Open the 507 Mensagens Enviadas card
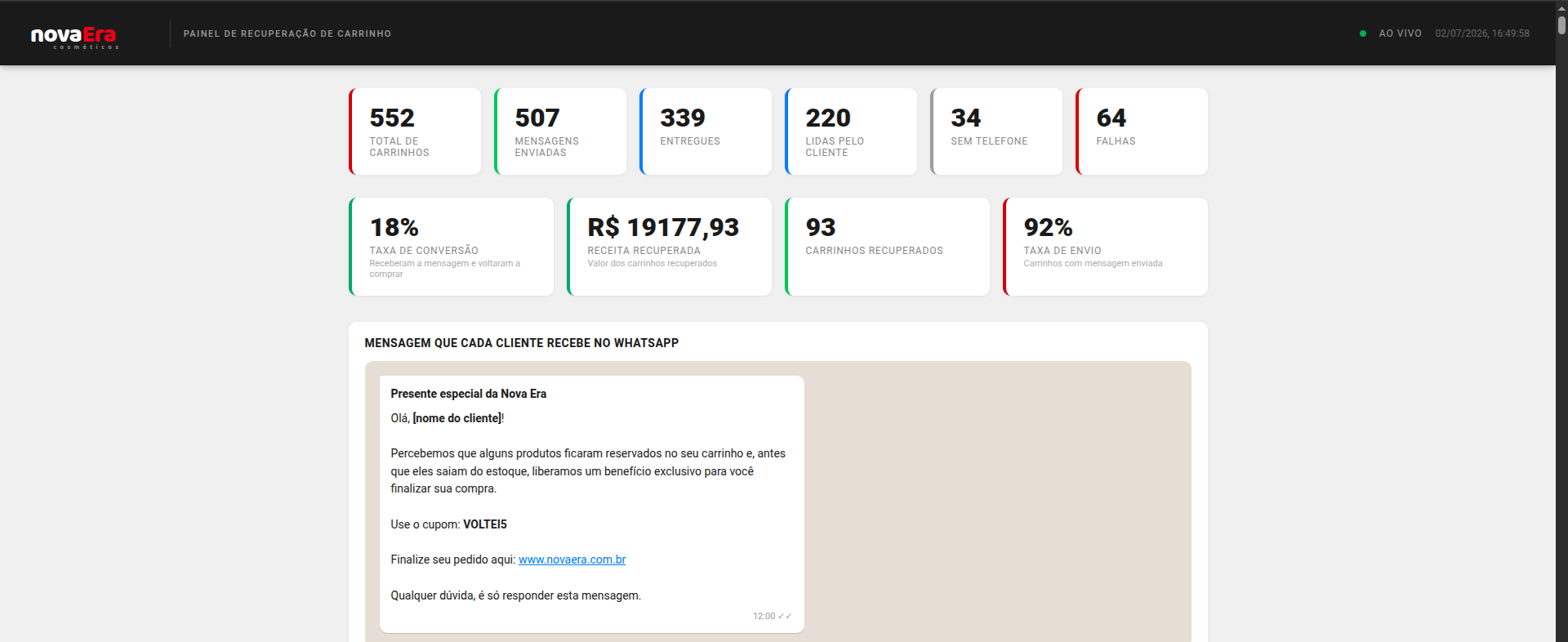Viewport: 1568px width, 642px height. [560, 132]
